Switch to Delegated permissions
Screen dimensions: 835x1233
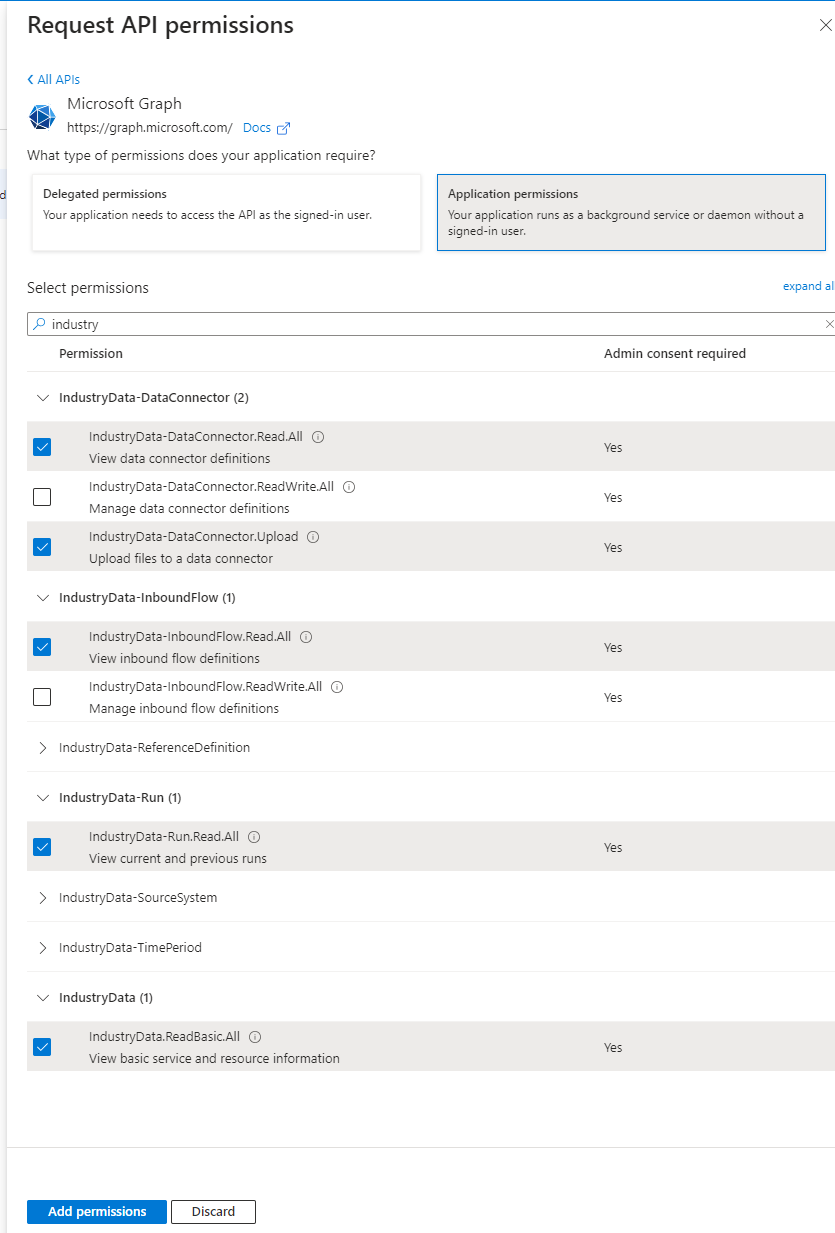(x=226, y=212)
